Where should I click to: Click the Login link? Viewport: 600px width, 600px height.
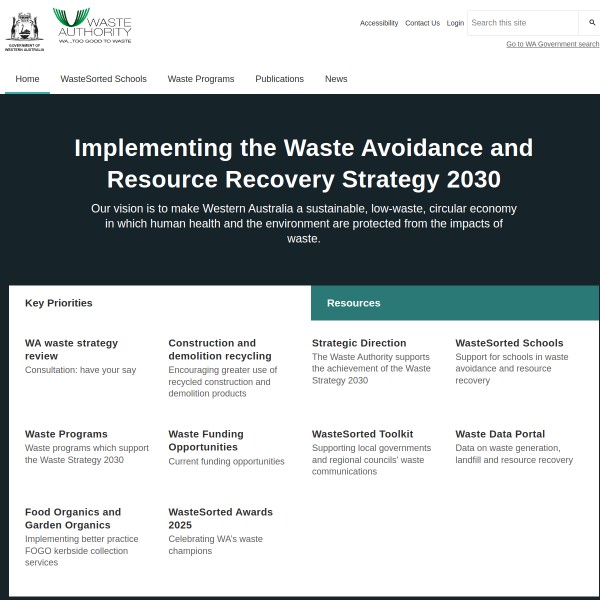455,23
